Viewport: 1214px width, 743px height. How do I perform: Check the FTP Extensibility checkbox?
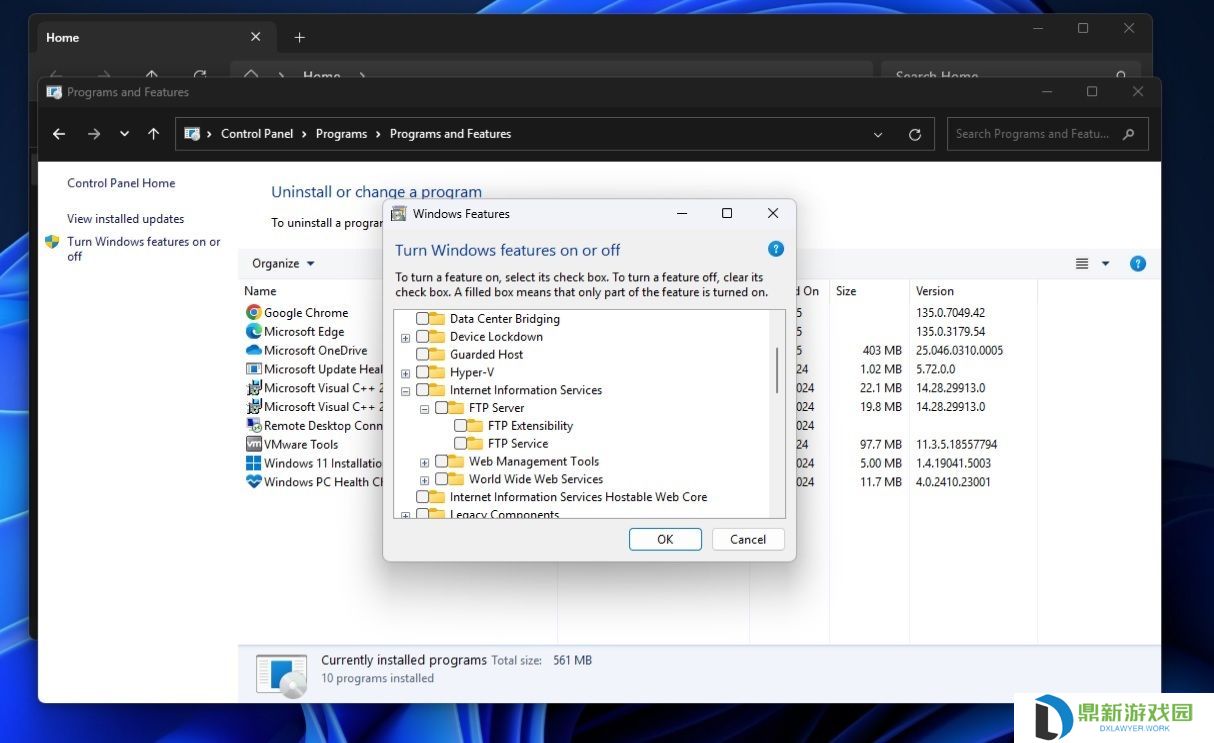(x=461, y=426)
